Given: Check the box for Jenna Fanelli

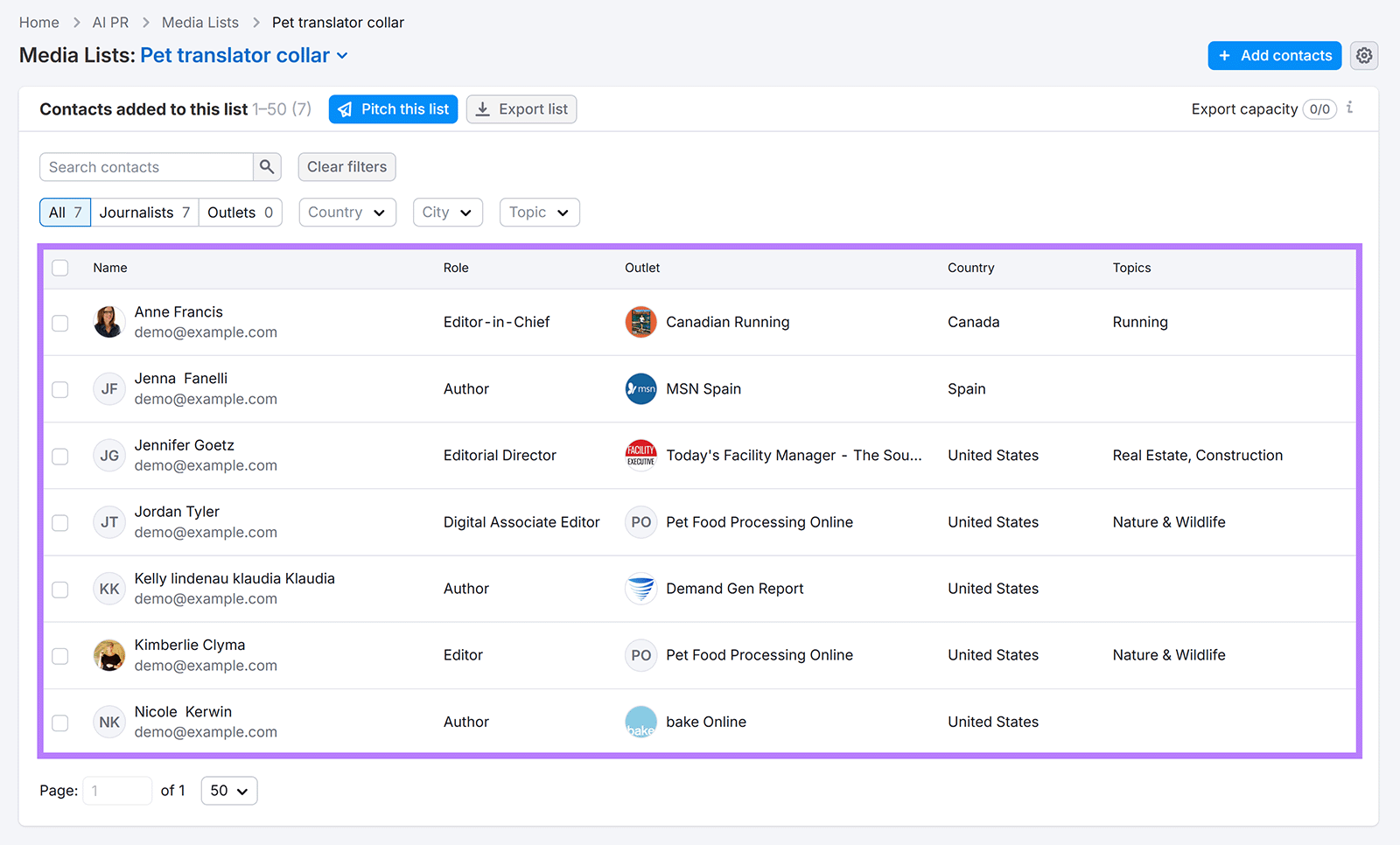Looking at the screenshot, I should [x=60, y=389].
